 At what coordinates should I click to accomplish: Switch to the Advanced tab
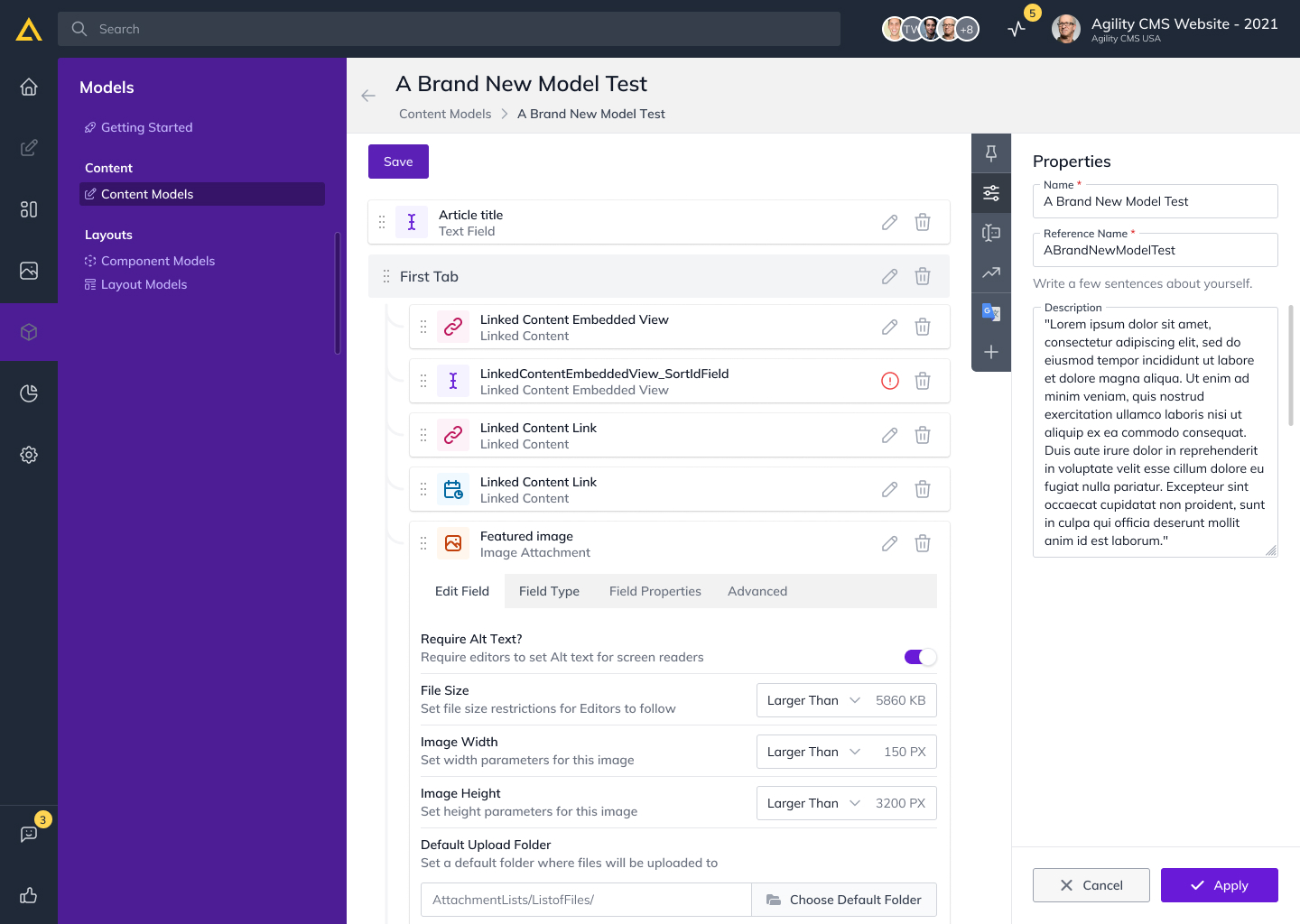pyautogui.click(x=757, y=591)
